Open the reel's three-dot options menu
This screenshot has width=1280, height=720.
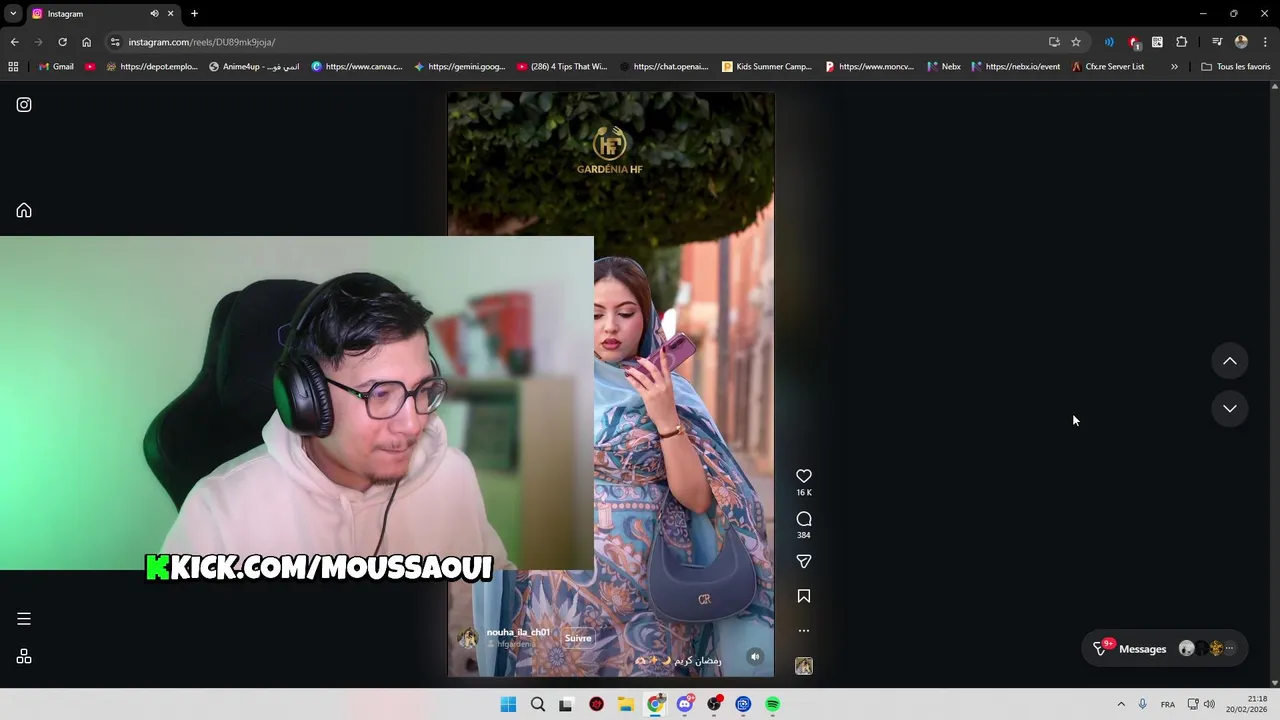804,631
